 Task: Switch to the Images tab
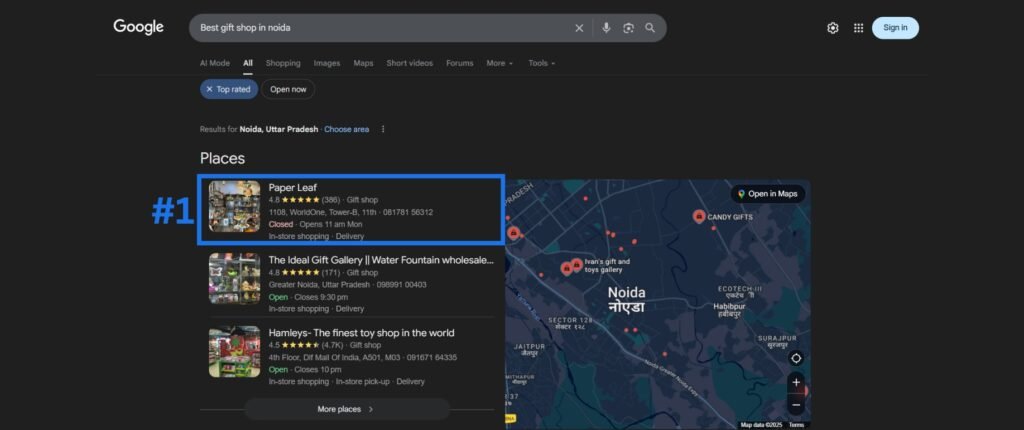click(327, 63)
